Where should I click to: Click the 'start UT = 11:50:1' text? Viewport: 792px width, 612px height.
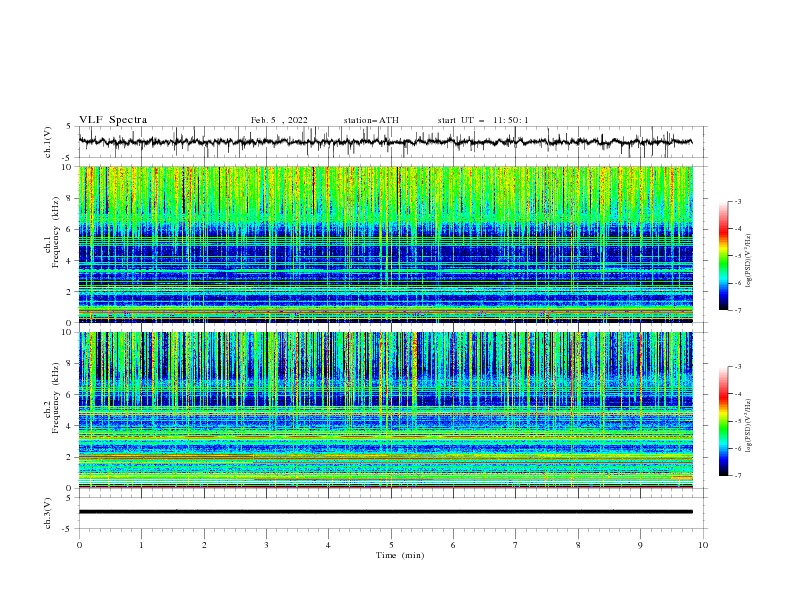(x=483, y=120)
